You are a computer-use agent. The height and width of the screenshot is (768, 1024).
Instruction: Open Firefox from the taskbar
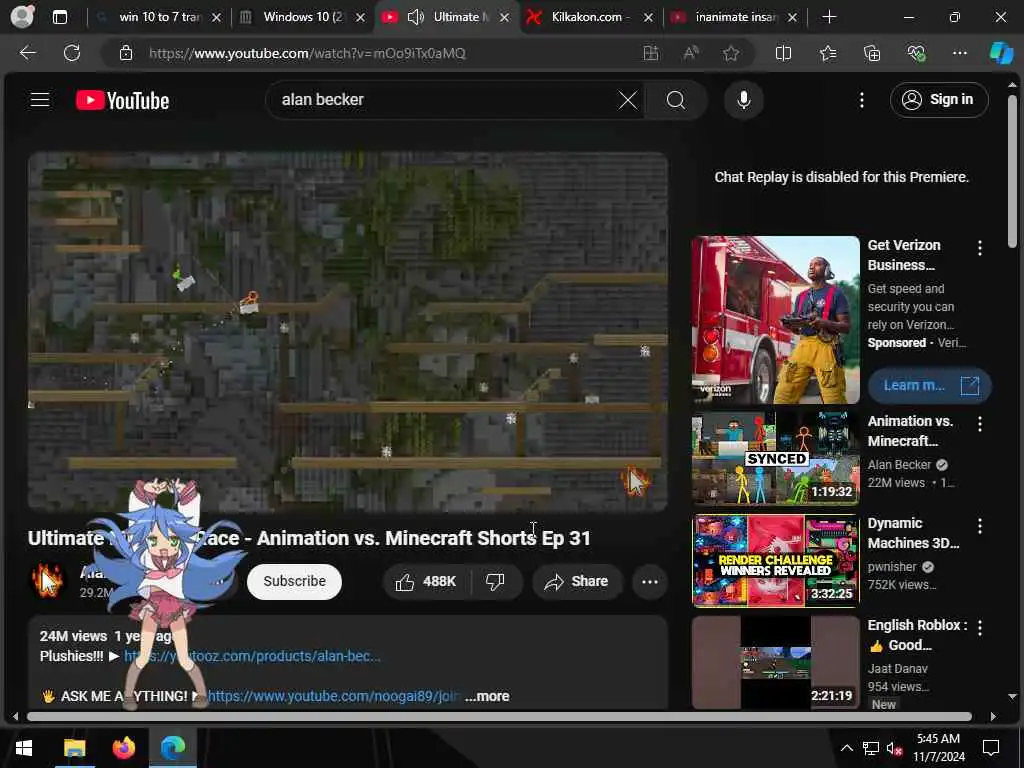(123, 747)
